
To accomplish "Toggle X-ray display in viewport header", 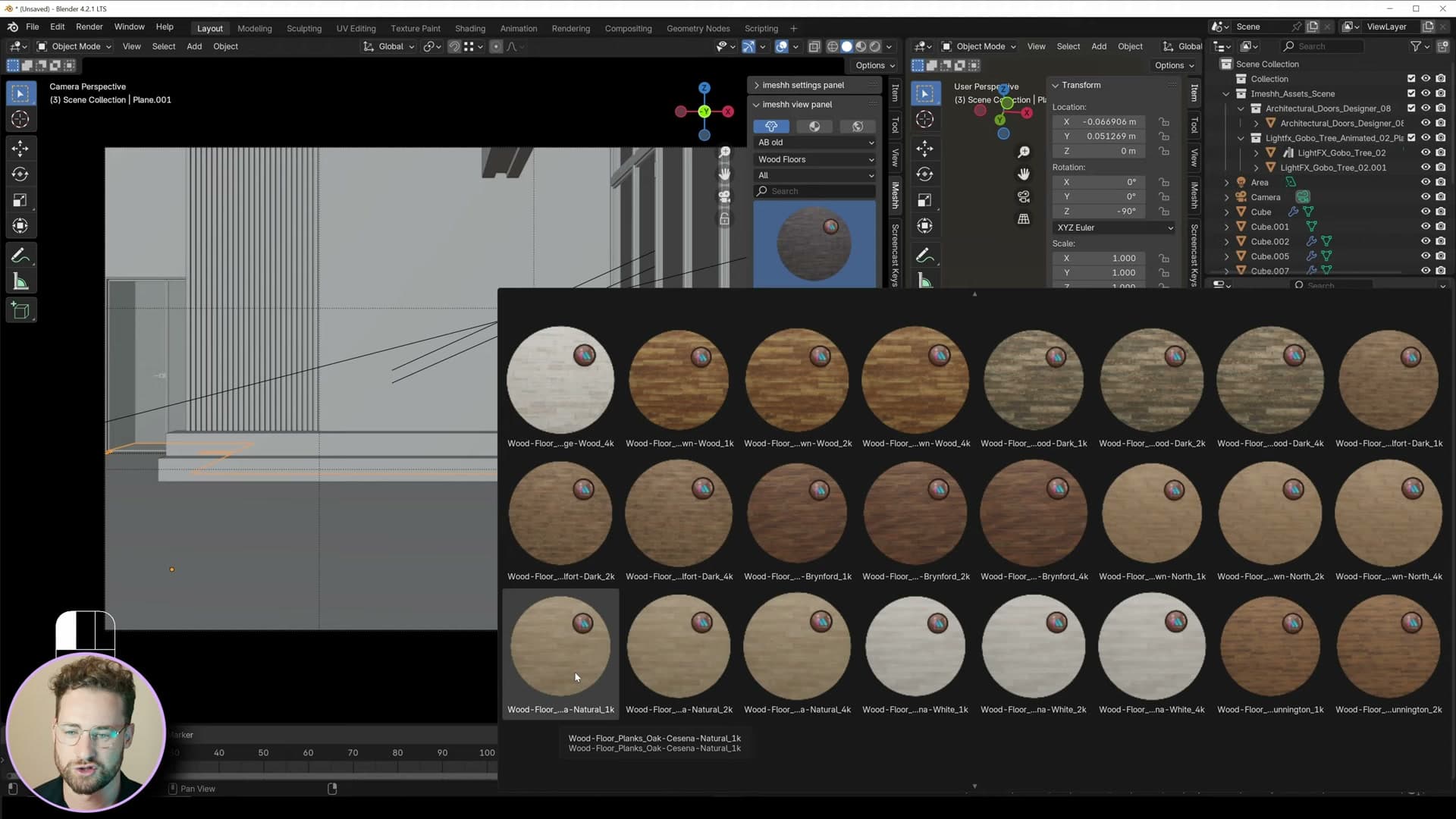I will 814,46.
